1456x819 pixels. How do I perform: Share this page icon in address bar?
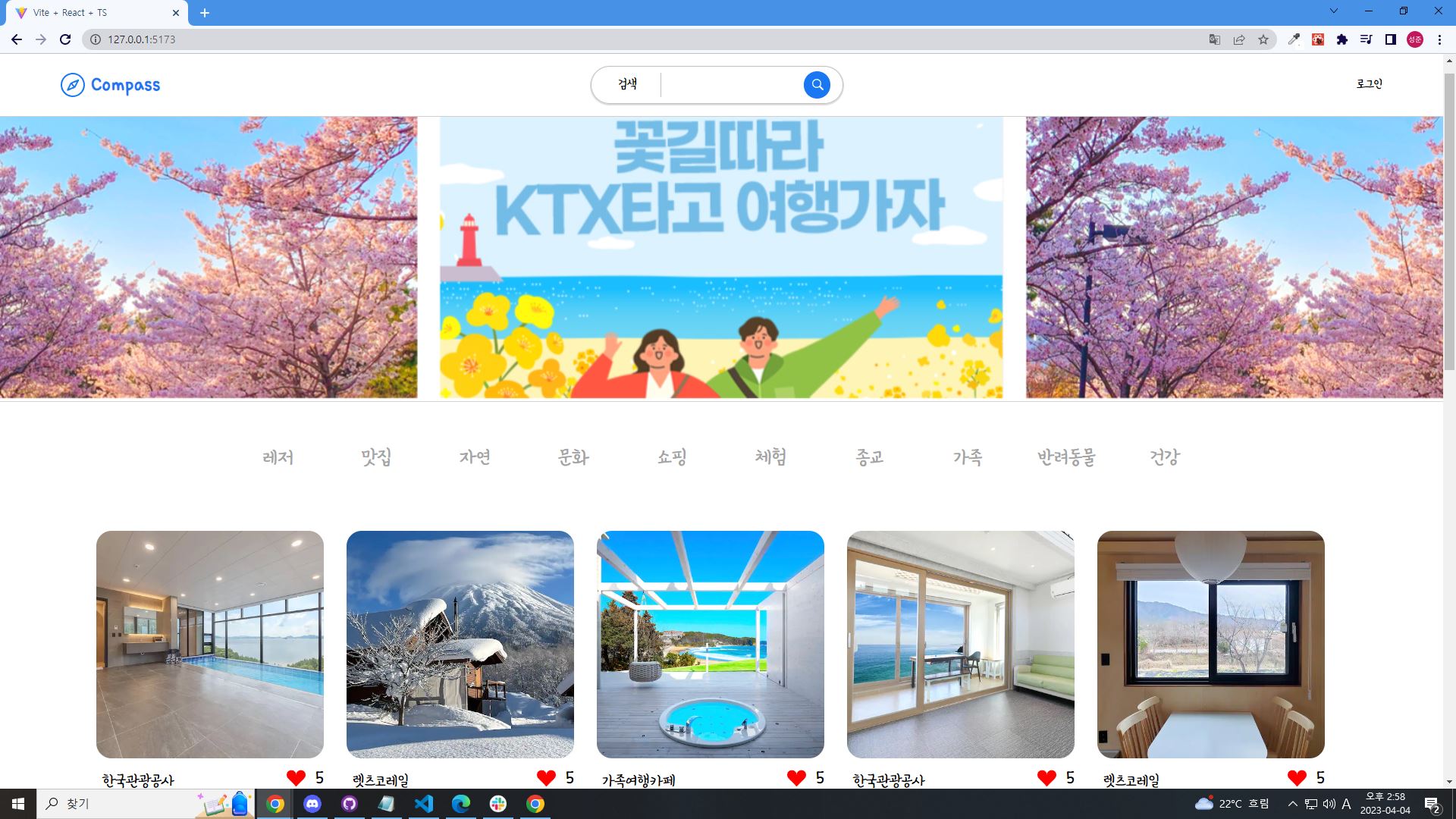coord(1239,39)
